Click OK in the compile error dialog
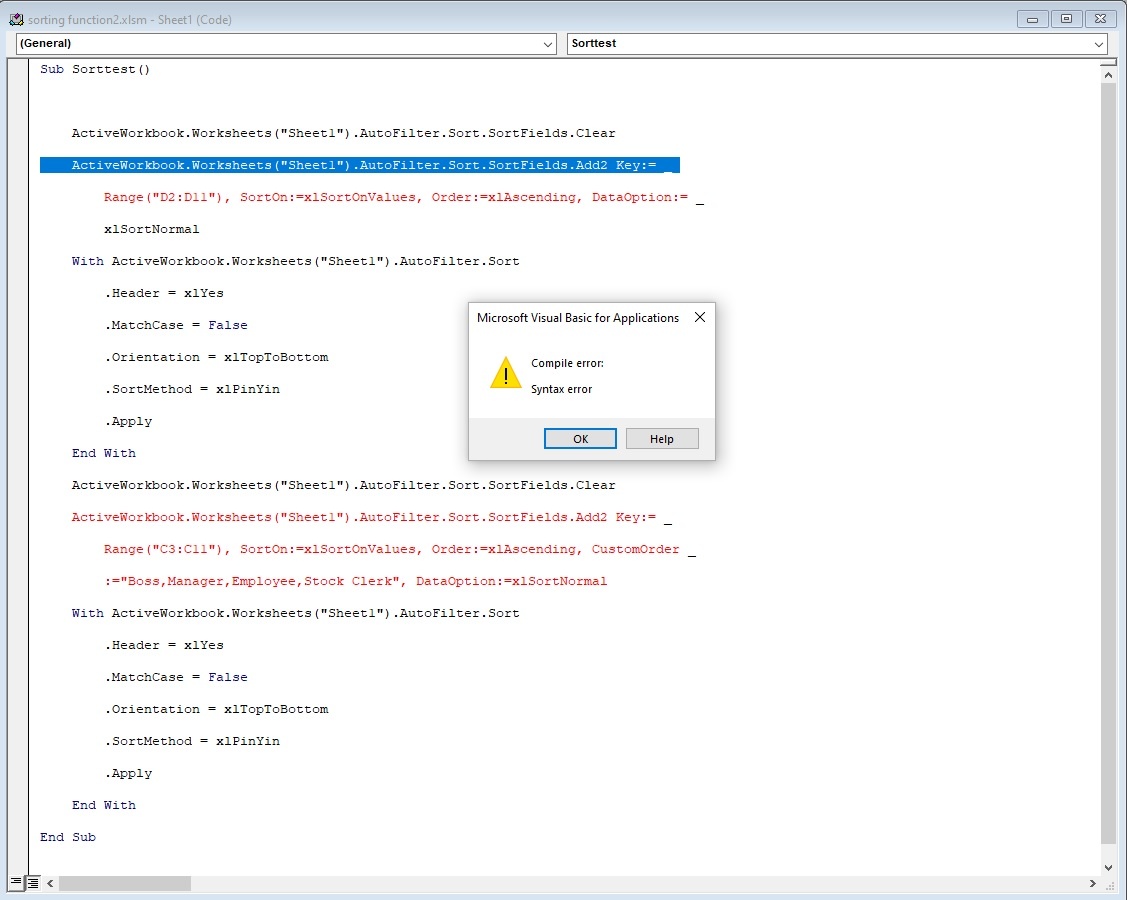 coord(580,438)
